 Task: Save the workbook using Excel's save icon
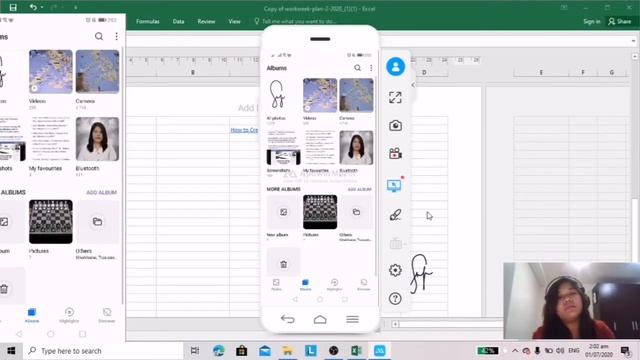point(13,7)
